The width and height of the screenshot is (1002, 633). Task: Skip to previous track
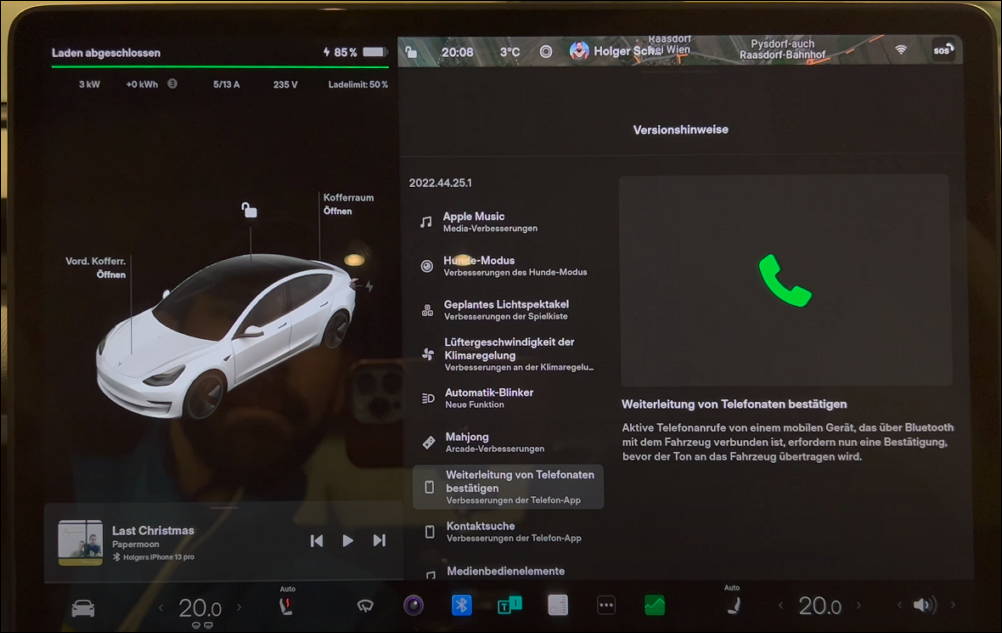316,541
